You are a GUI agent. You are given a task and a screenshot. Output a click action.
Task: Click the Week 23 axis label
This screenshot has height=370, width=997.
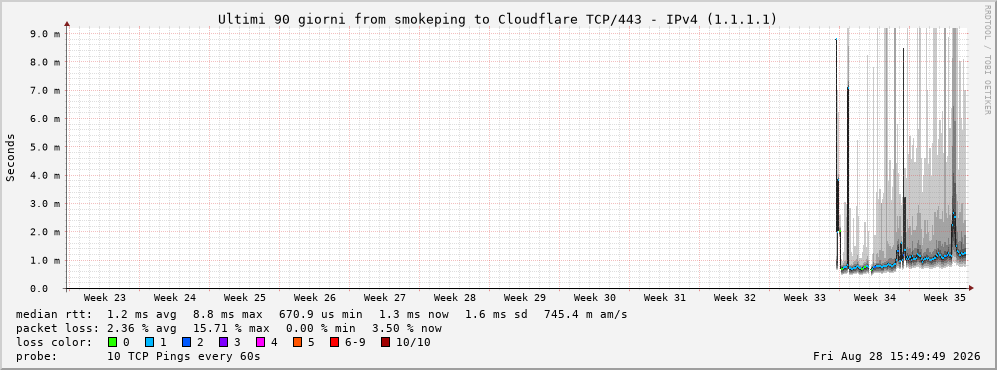(104, 298)
